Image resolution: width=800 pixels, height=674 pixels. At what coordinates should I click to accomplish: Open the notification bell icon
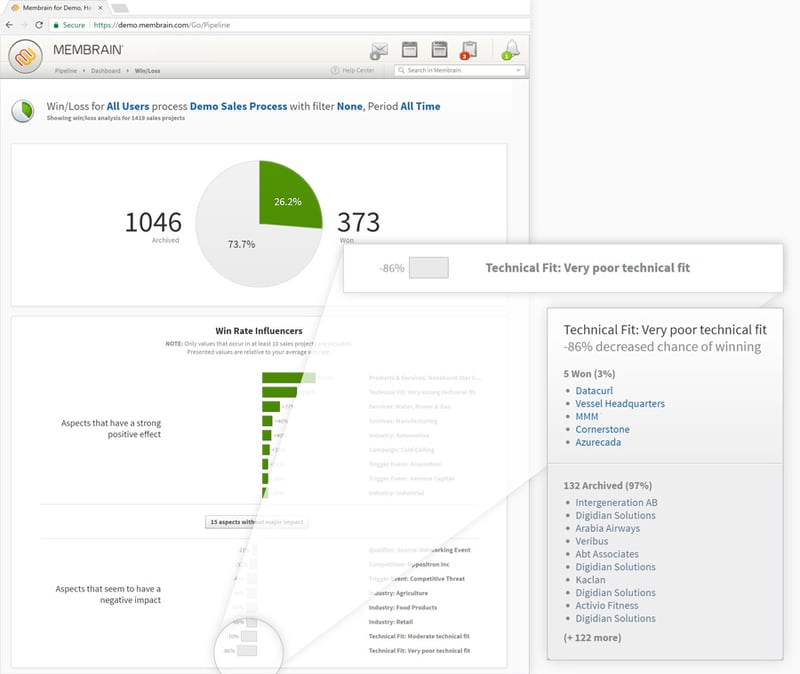[510, 49]
